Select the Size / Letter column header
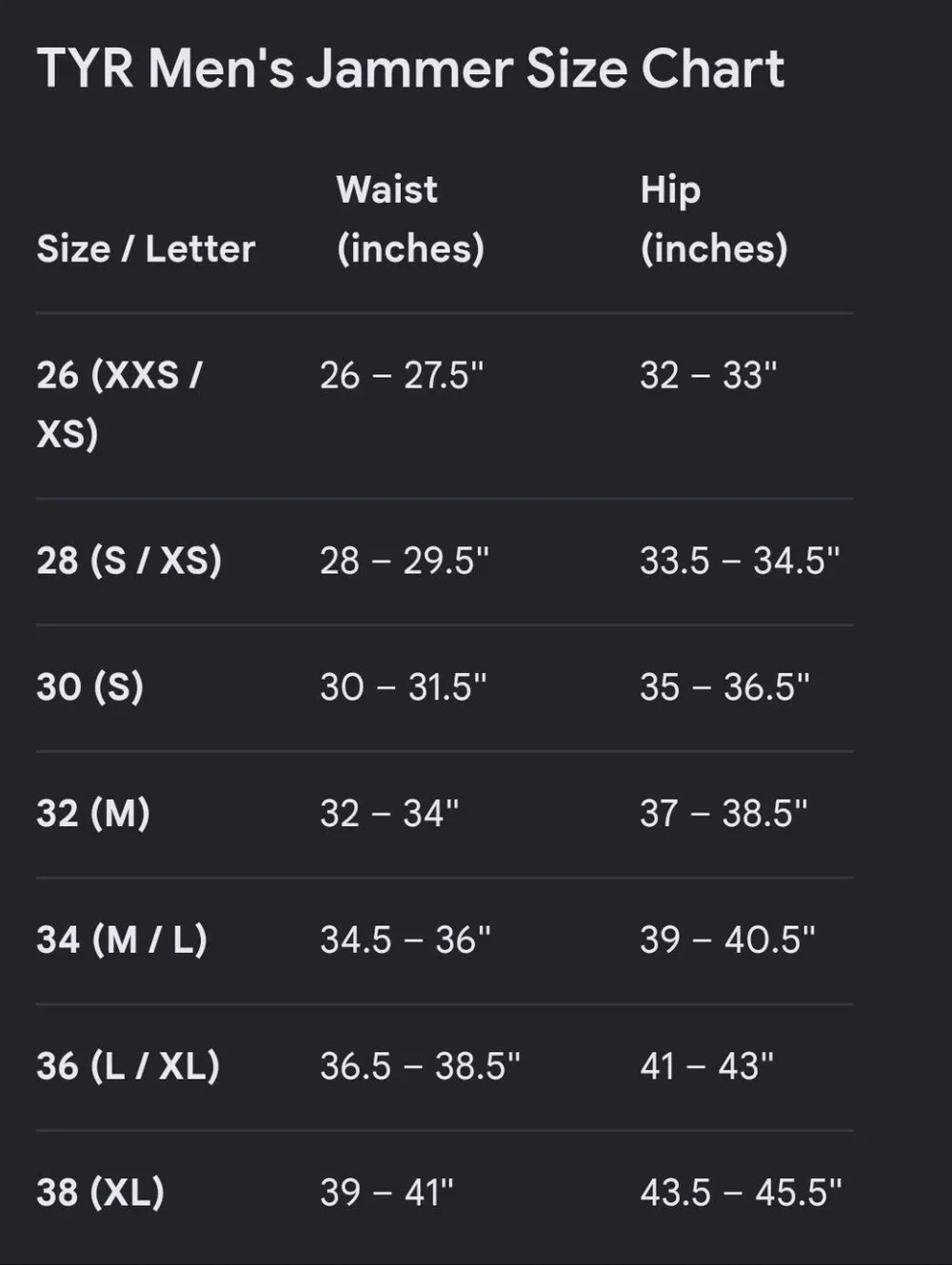 (146, 249)
